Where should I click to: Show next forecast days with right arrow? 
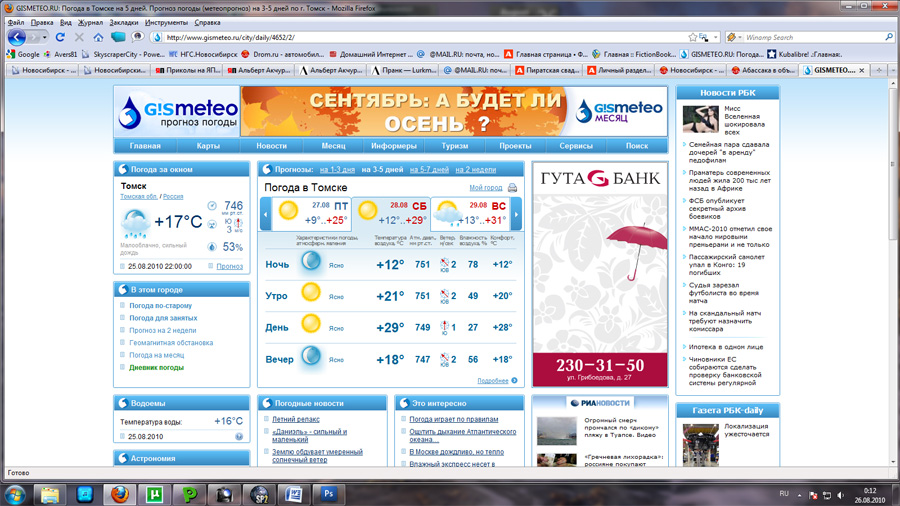pyautogui.click(x=516, y=214)
